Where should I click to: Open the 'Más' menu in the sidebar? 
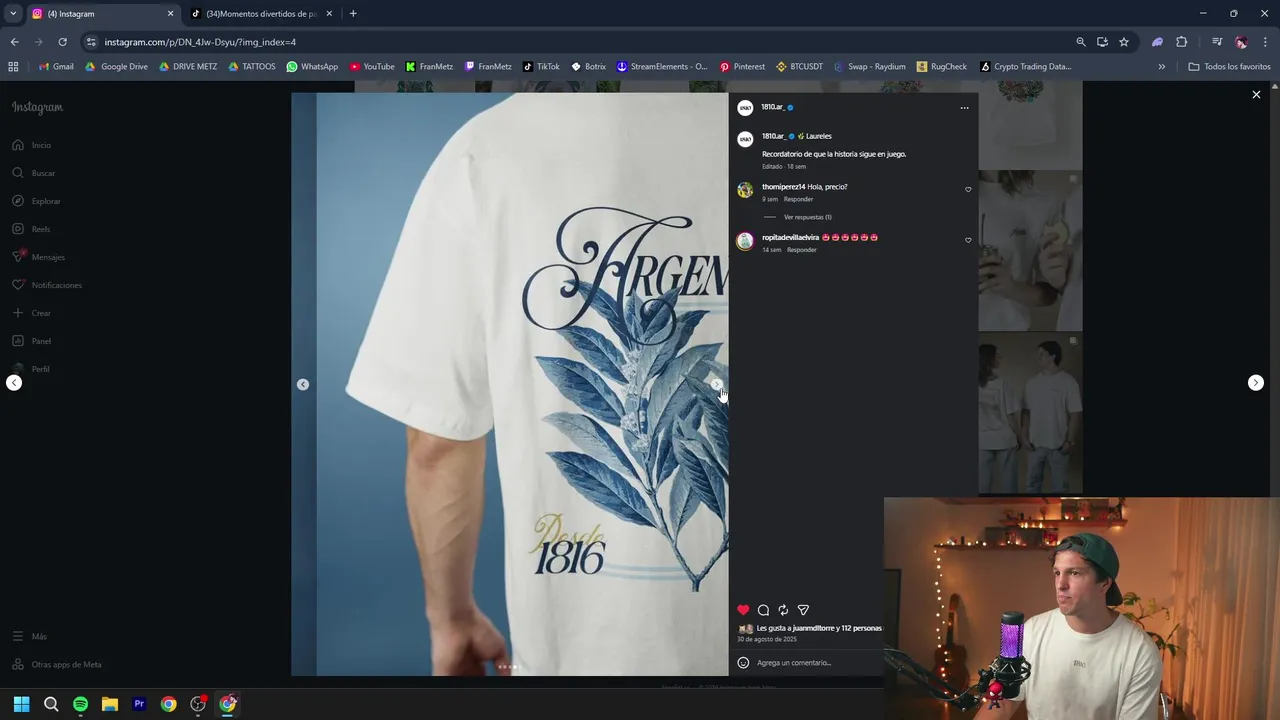pyautogui.click(x=30, y=636)
